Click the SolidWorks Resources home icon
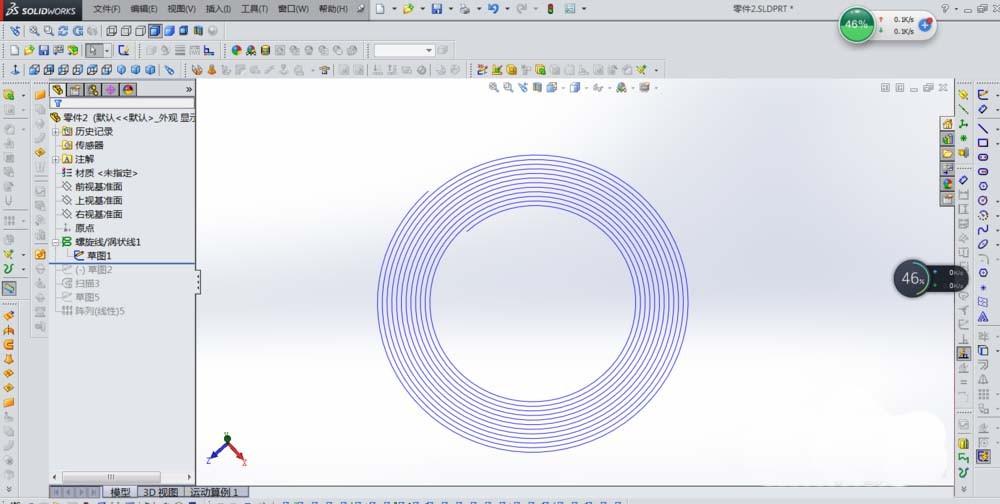This screenshot has height=504, width=1000. 947,124
